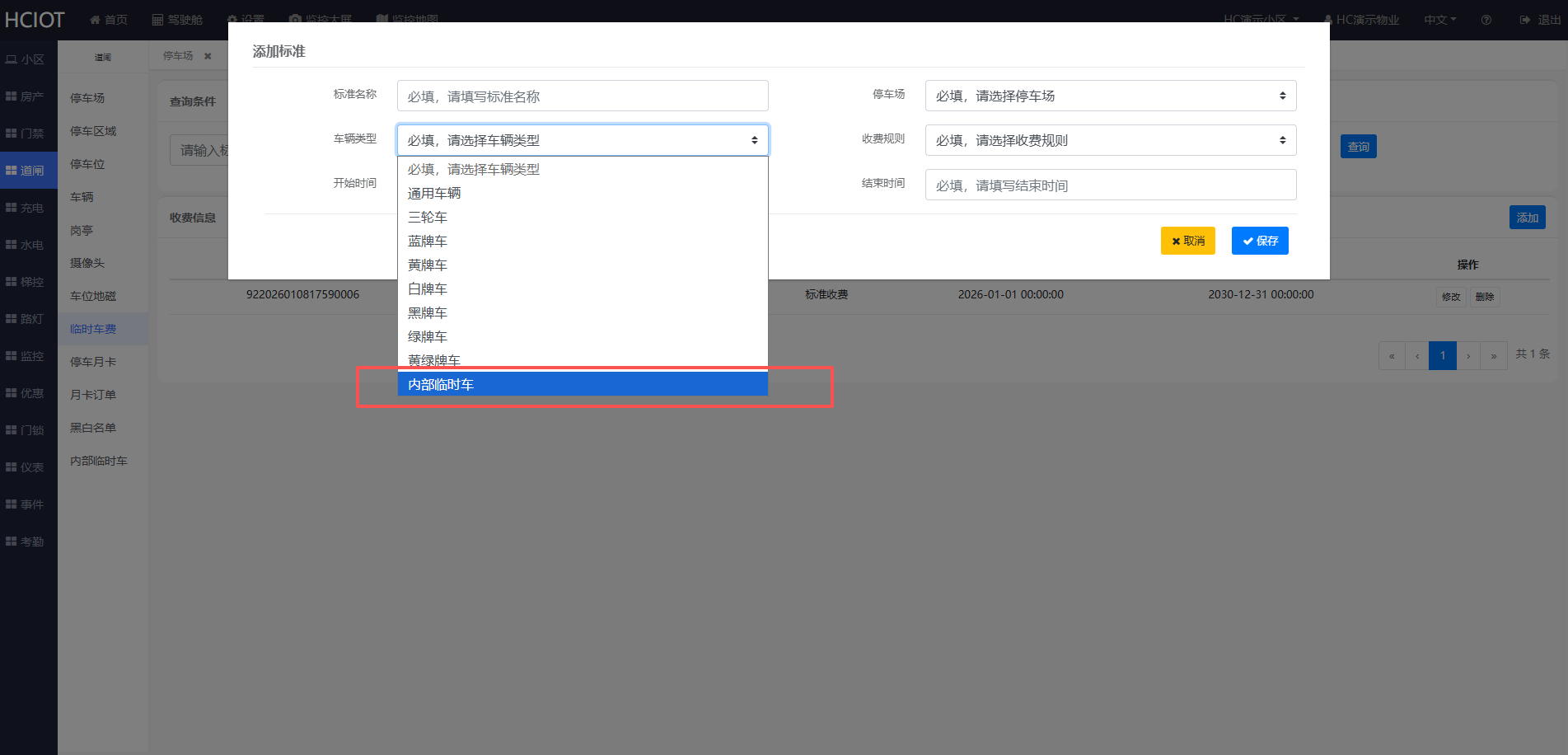This screenshot has width=1568, height=755.
Task: Open 停车月卡 in the submenu
Action: [93, 362]
